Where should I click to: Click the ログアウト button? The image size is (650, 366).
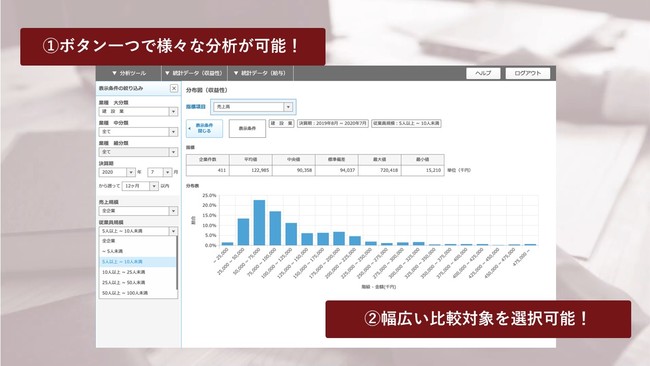pyautogui.click(x=528, y=73)
